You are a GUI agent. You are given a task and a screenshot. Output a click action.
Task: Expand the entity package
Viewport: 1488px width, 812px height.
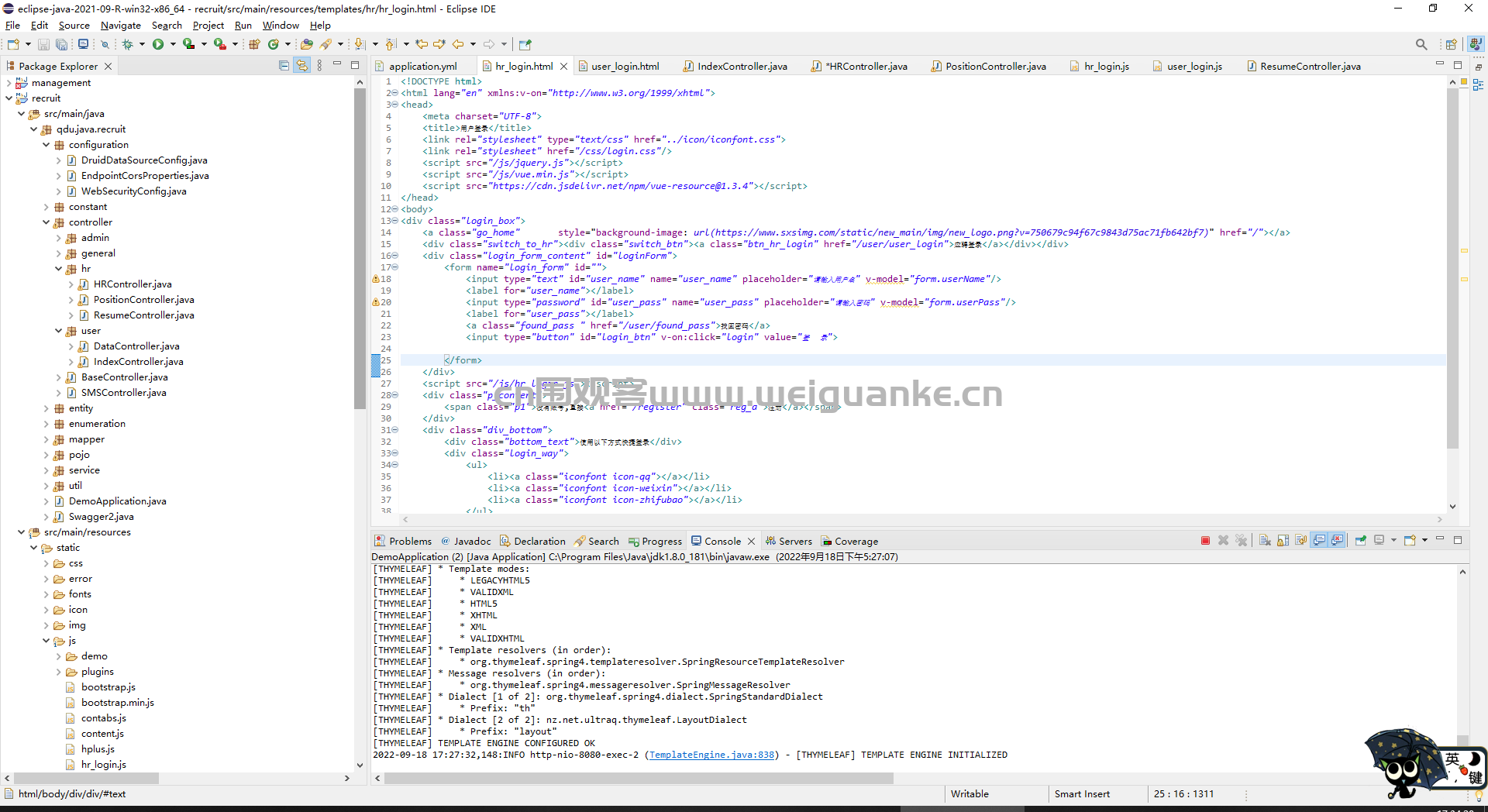(46, 408)
